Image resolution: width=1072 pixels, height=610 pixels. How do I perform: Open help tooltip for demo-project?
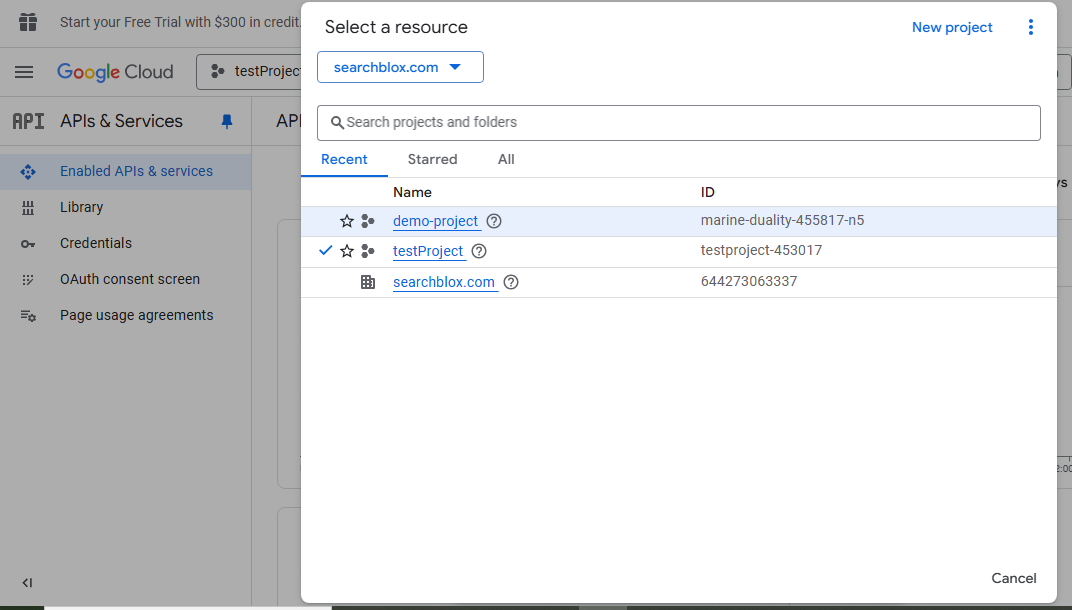[494, 221]
